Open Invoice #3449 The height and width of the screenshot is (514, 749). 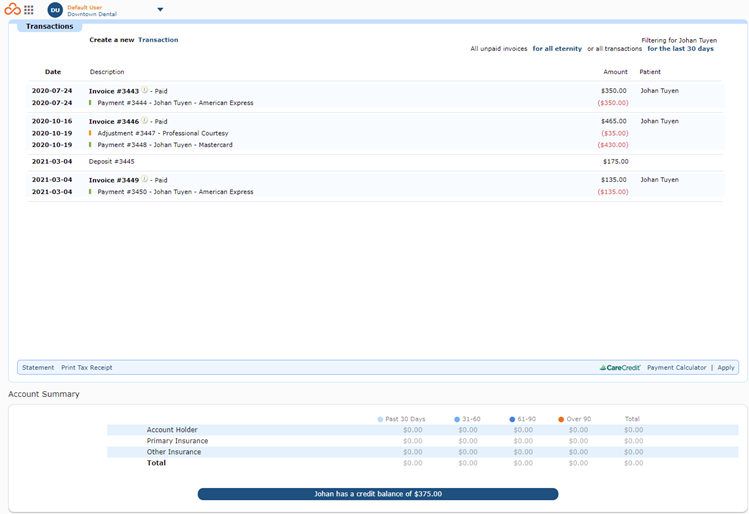pos(114,180)
